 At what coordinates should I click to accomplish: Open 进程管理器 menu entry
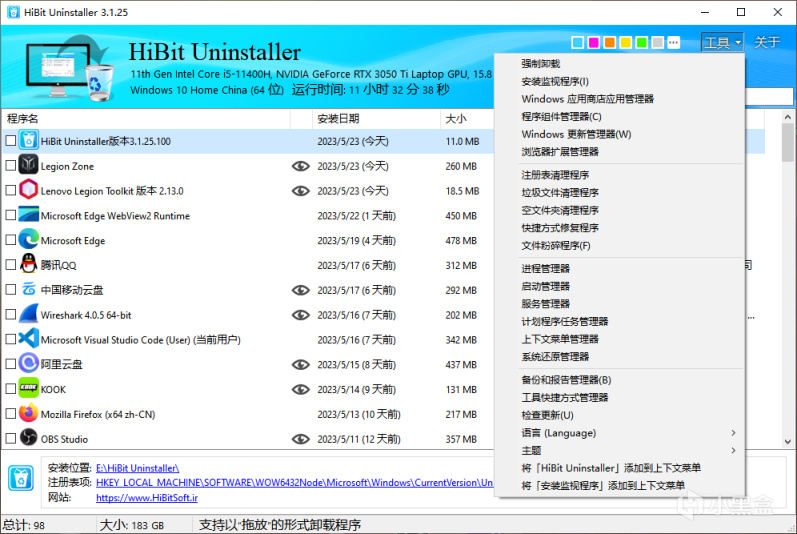620,269
